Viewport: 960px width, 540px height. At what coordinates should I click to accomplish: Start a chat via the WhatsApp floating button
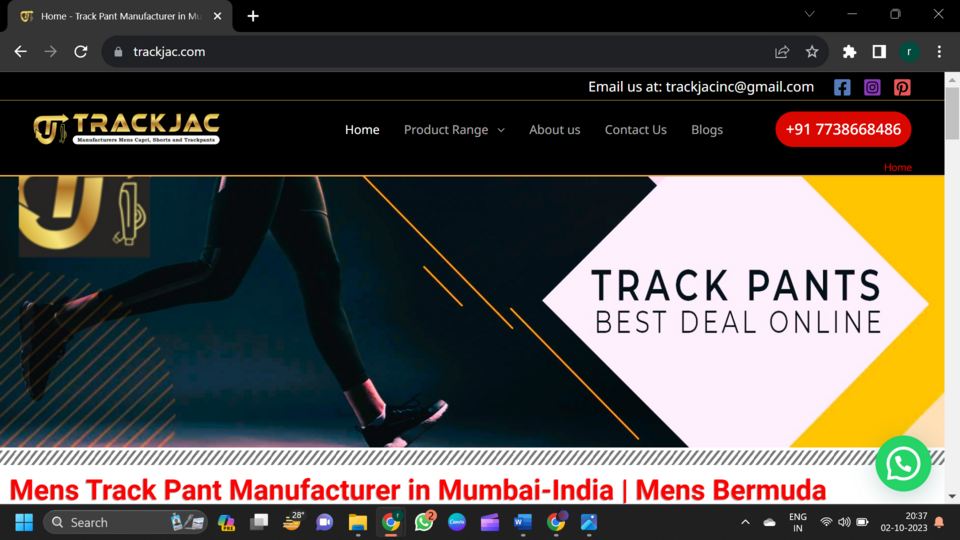[903, 463]
